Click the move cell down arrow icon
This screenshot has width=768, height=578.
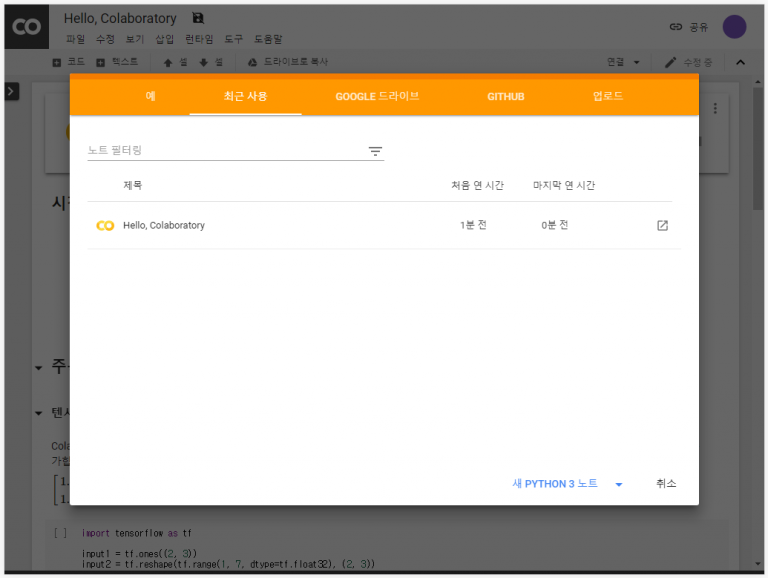tap(204, 62)
